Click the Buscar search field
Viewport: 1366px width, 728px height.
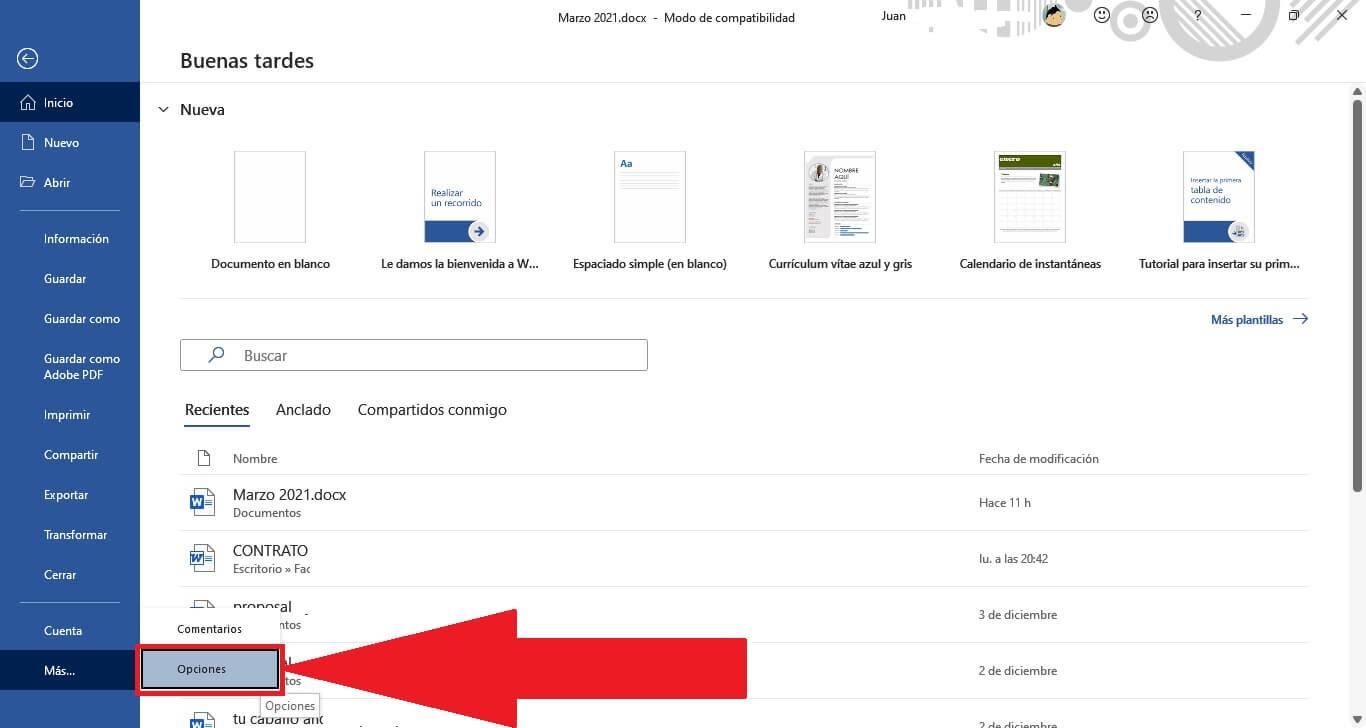click(414, 355)
